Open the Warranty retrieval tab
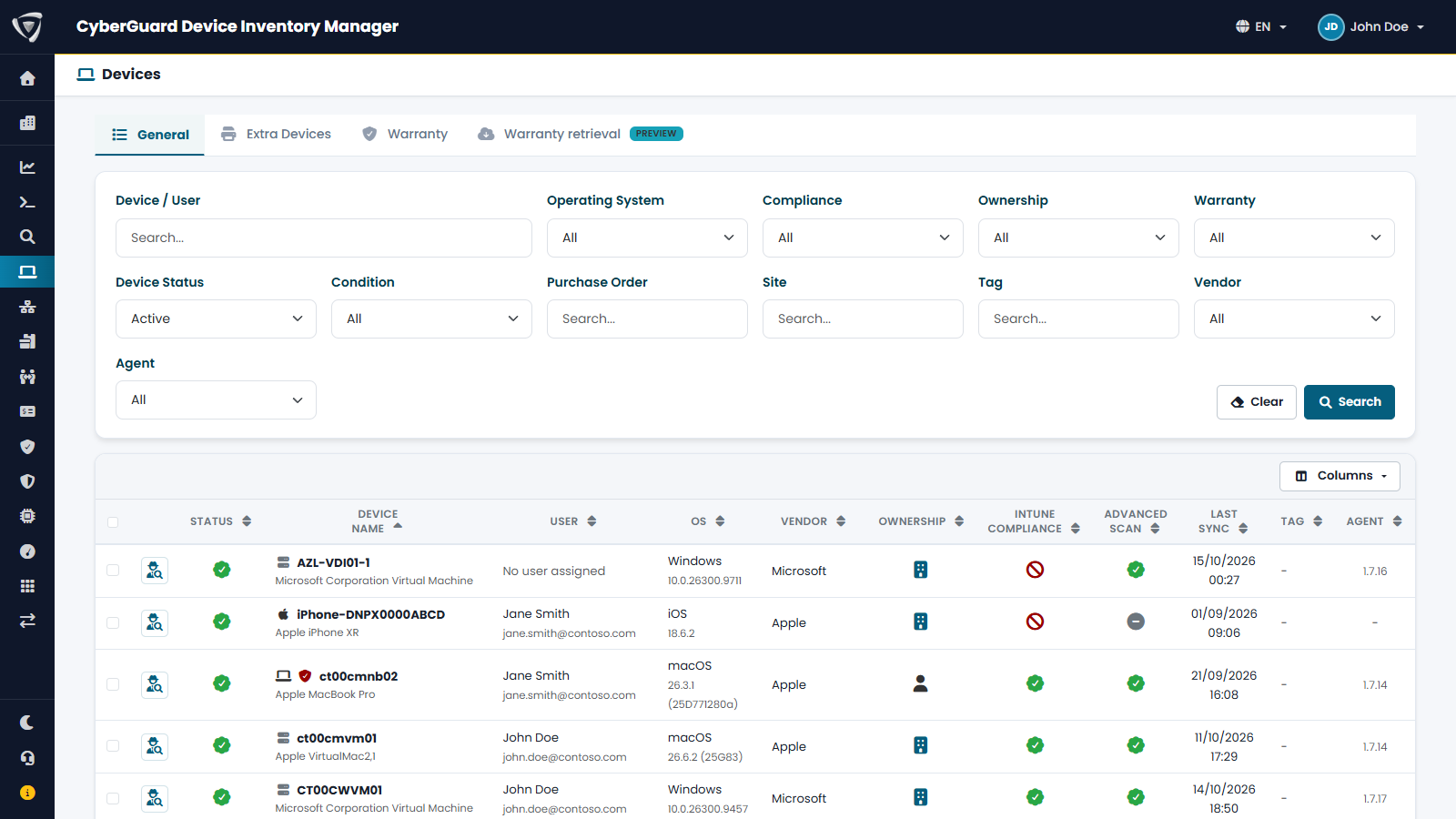The height and width of the screenshot is (819, 1456). 581,134
